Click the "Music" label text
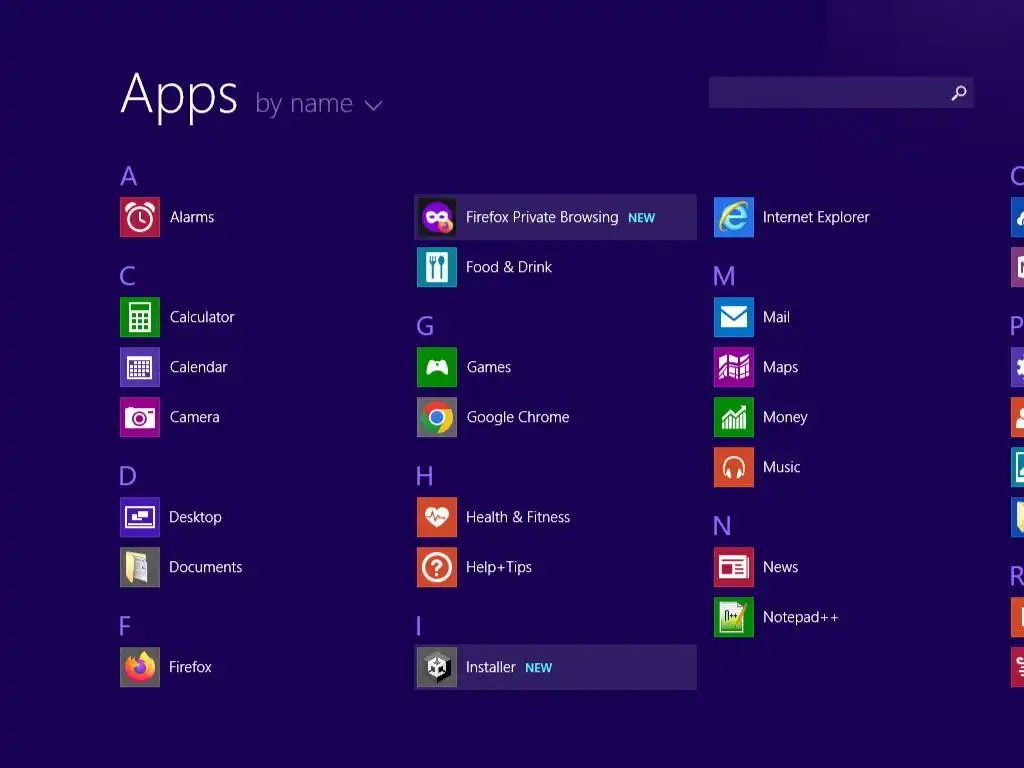This screenshot has width=1024, height=768. (x=782, y=467)
